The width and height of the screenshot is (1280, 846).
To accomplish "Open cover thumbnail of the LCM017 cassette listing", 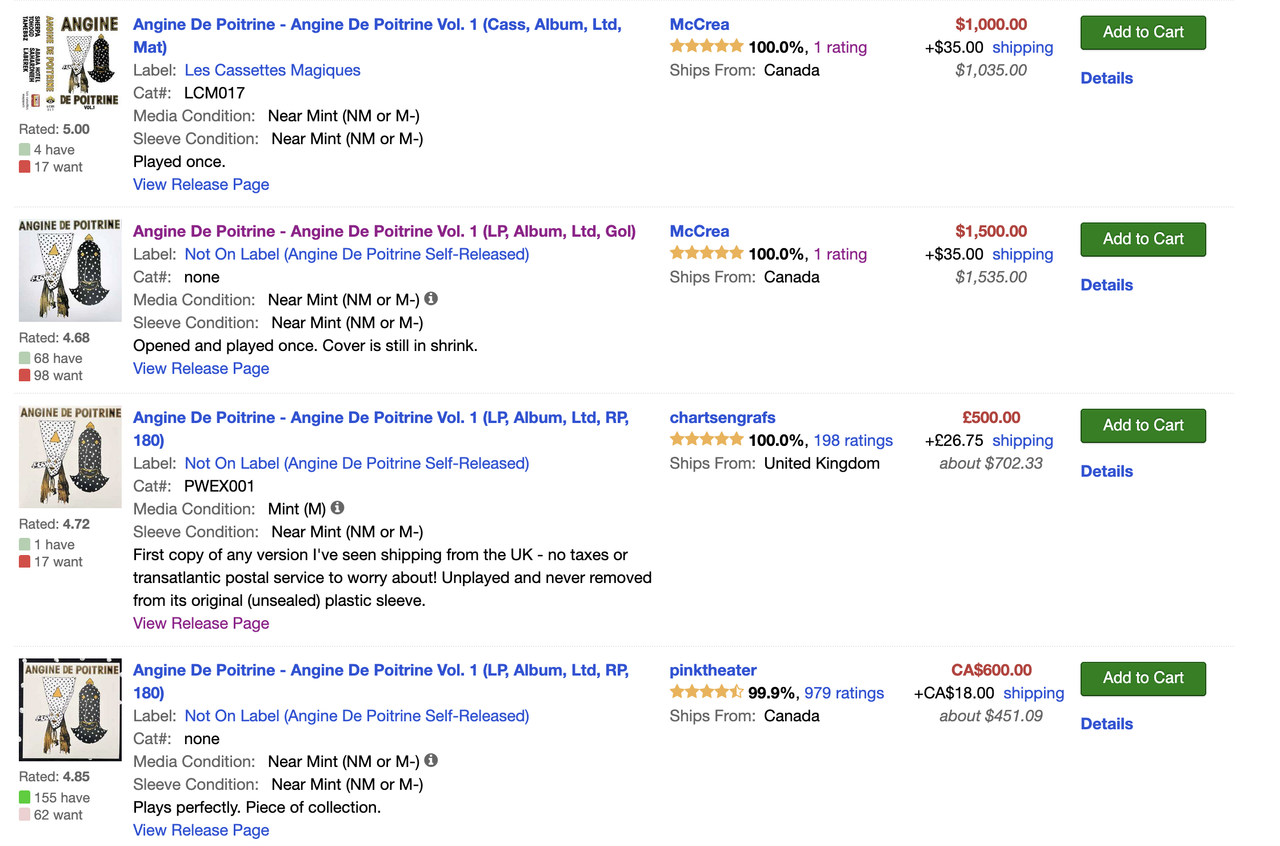I will tap(69, 62).
